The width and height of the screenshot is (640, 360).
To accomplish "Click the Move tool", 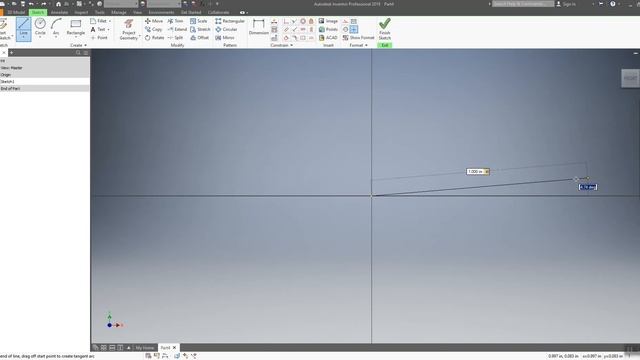I will click(x=154, y=21).
